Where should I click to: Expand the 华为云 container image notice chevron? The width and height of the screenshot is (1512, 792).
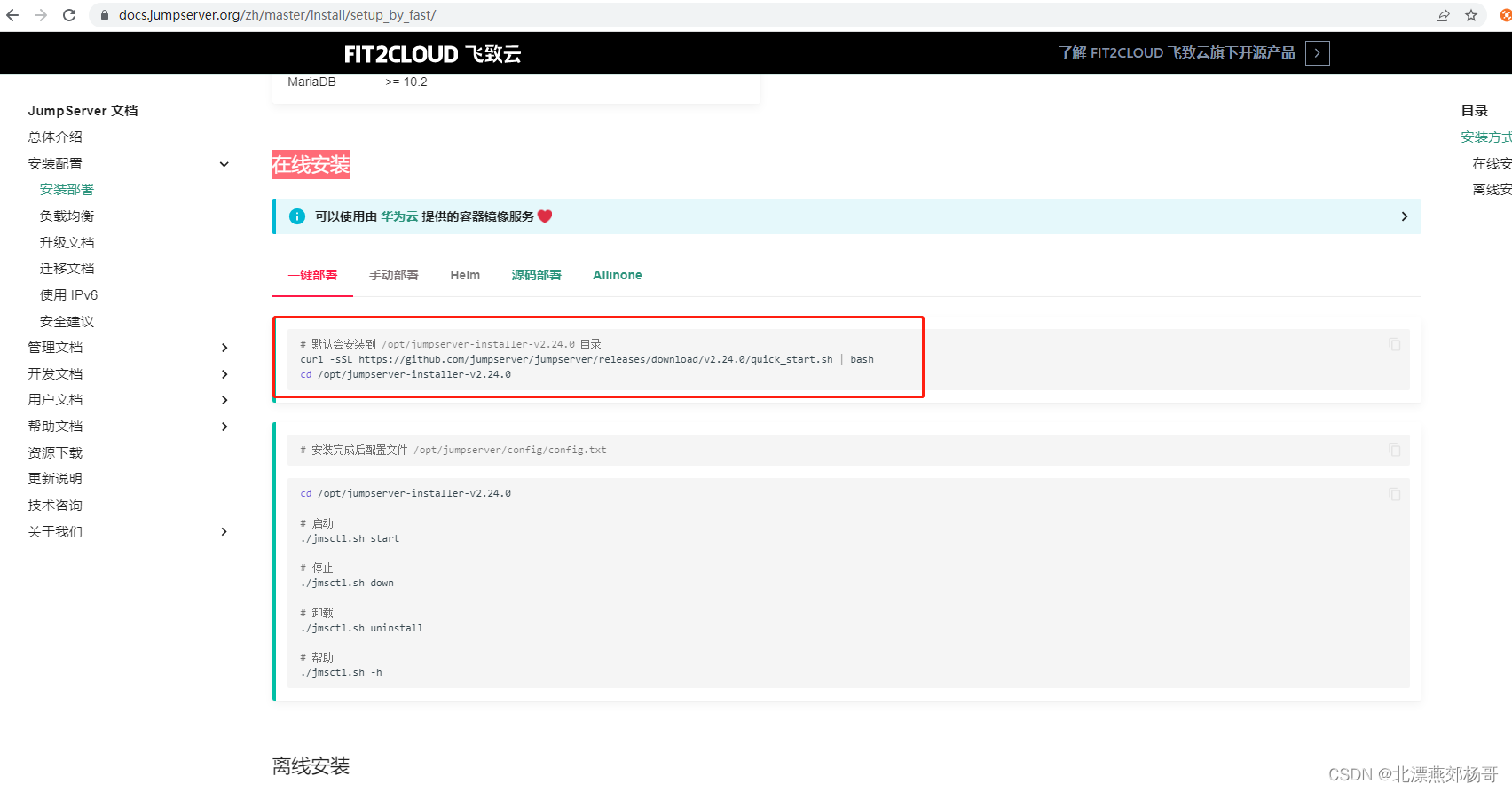tap(1404, 216)
